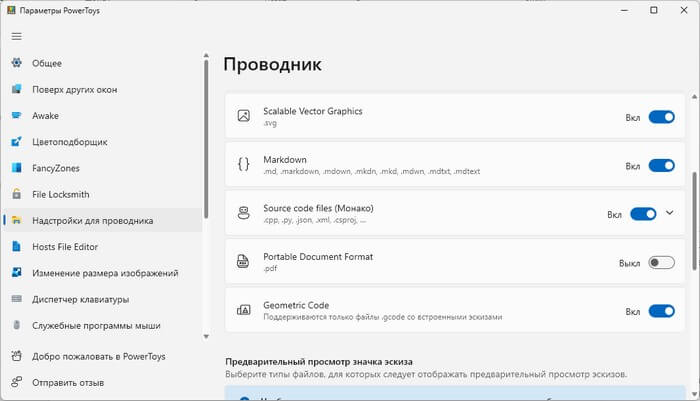Open Добро пожаловать в PowerToys
The height and width of the screenshot is (401, 700).
pyautogui.click(x=103, y=356)
